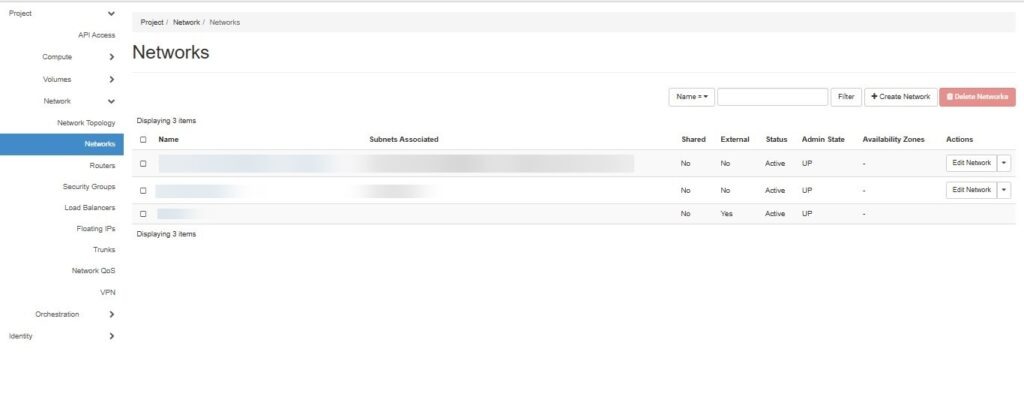Open Security Groups page
This screenshot has width=1024, height=403.
coord(89,187)
